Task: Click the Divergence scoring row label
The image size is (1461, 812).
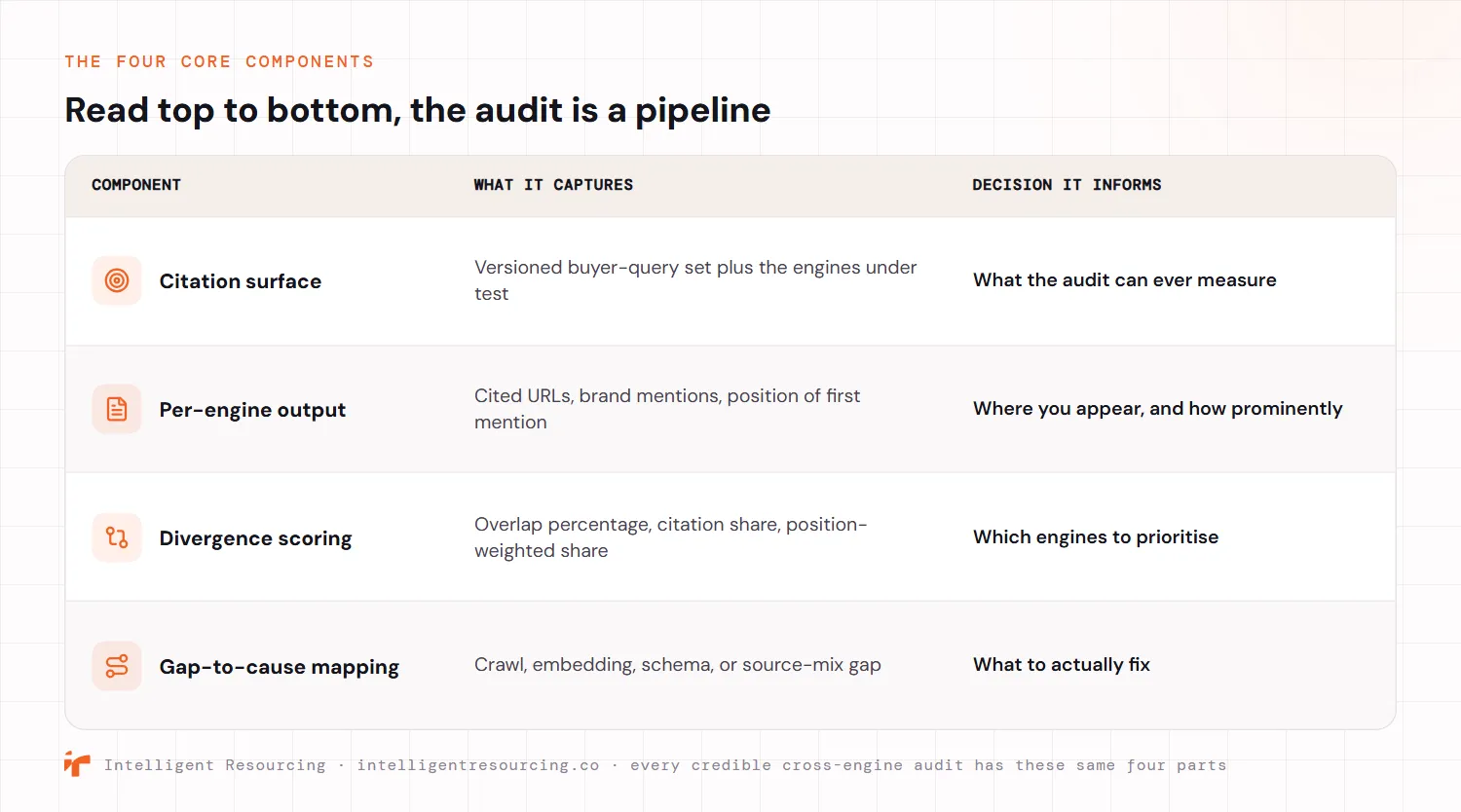Action: [x=255, y=538]
